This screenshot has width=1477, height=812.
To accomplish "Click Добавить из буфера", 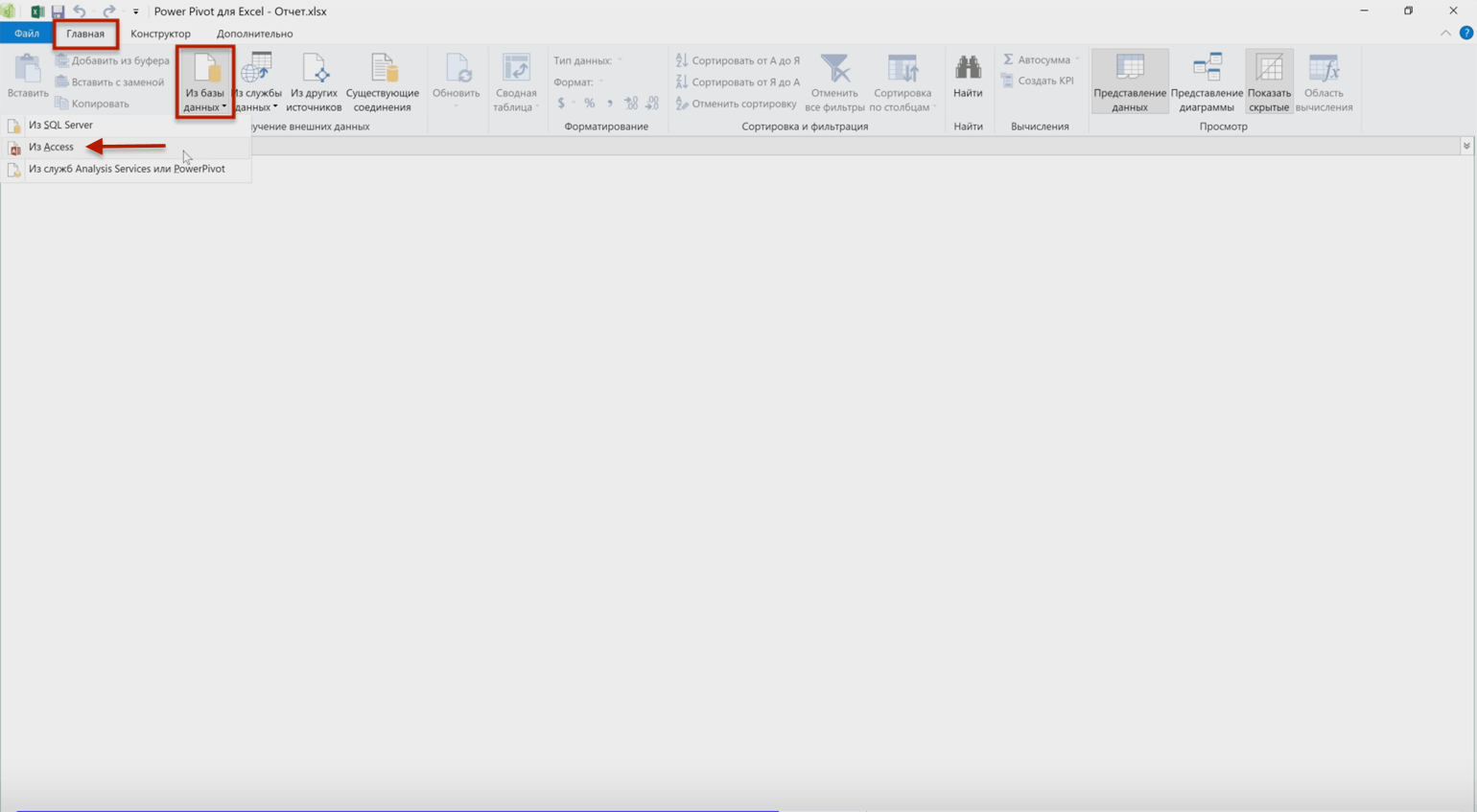I will click(112, 60).
